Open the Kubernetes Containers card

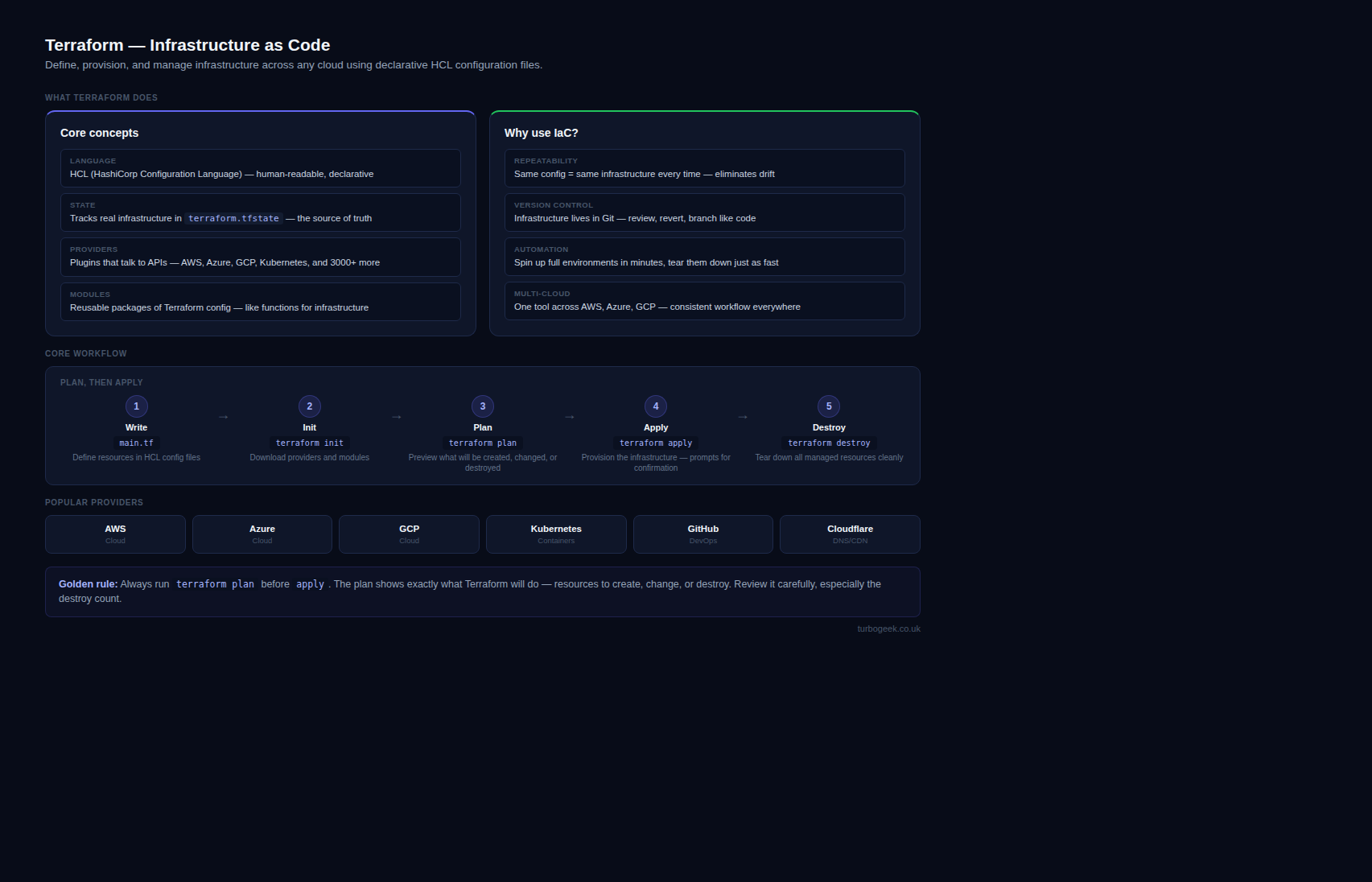[556, 534]
